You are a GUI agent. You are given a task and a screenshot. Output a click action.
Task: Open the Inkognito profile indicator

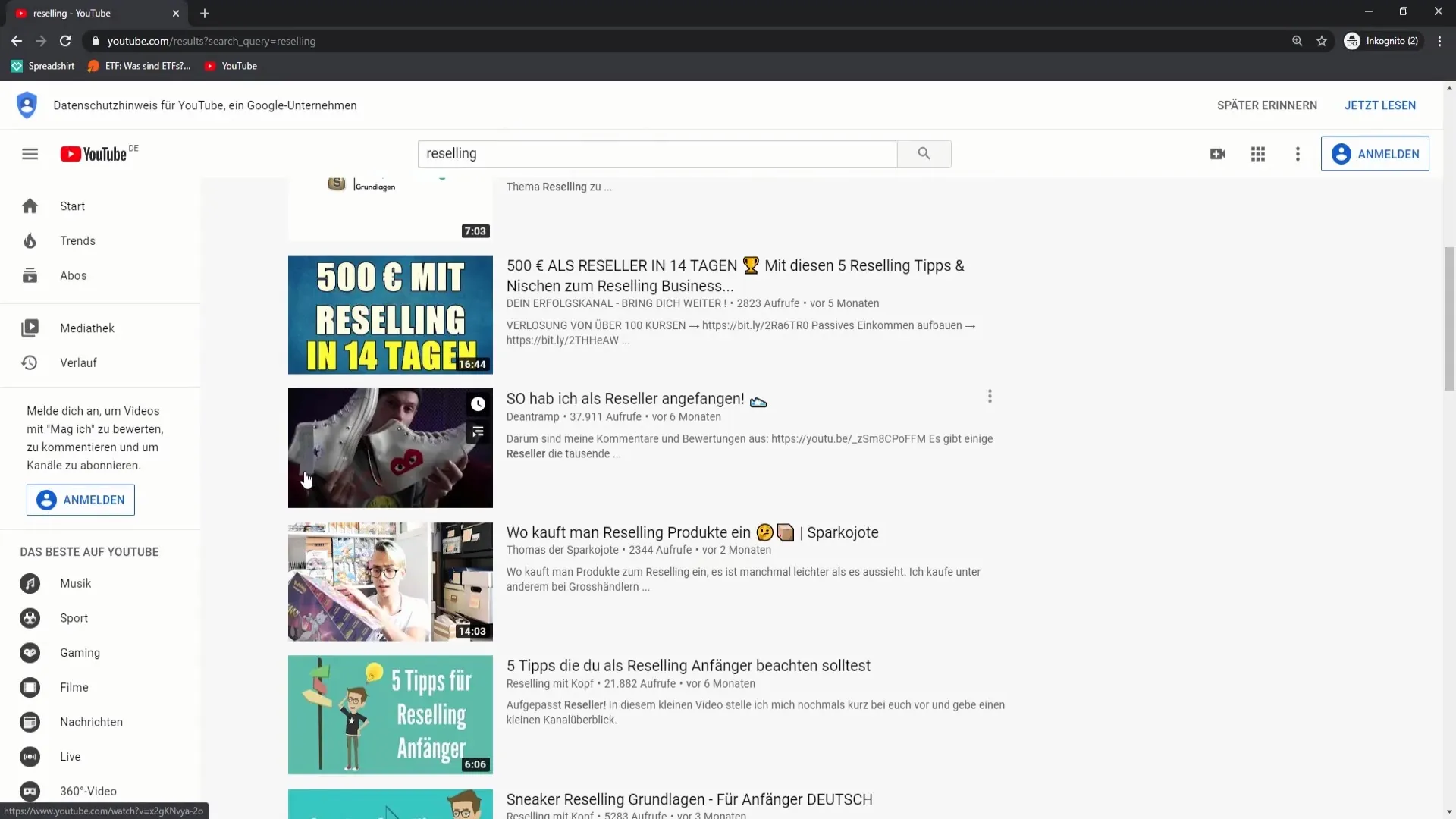coord(1381,41)
